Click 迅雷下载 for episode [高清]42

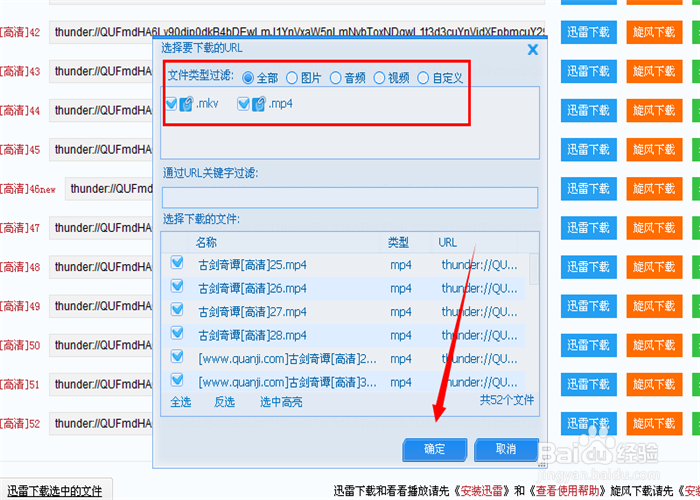[x=589, y=32]
